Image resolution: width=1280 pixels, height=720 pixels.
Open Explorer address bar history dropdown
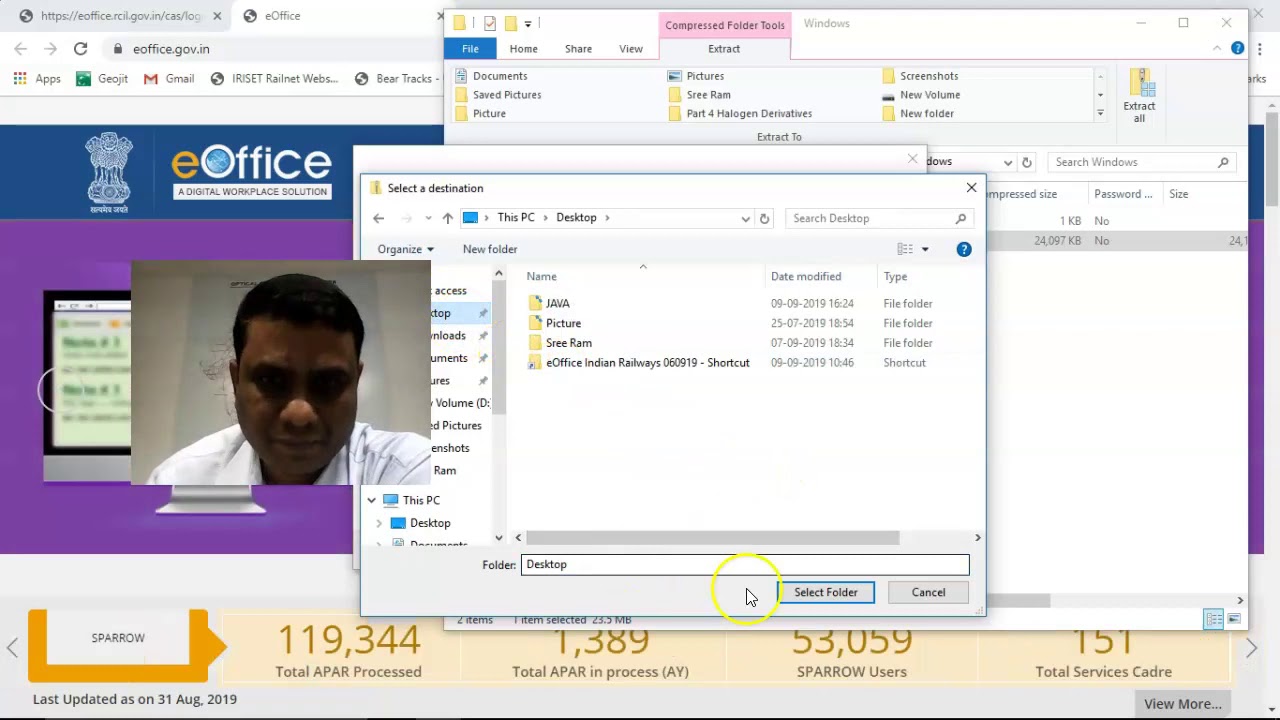(x=1008, y=162)
